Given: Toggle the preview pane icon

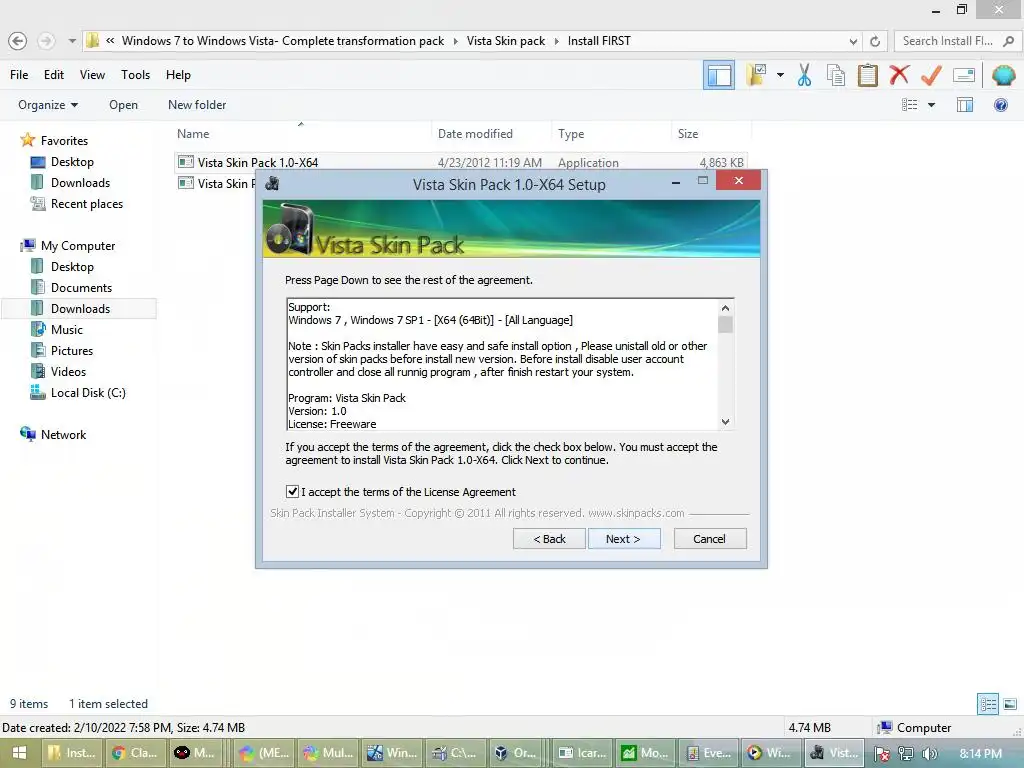Looking at the screenshot, I should pyautogui.click(x=965, y=104).
